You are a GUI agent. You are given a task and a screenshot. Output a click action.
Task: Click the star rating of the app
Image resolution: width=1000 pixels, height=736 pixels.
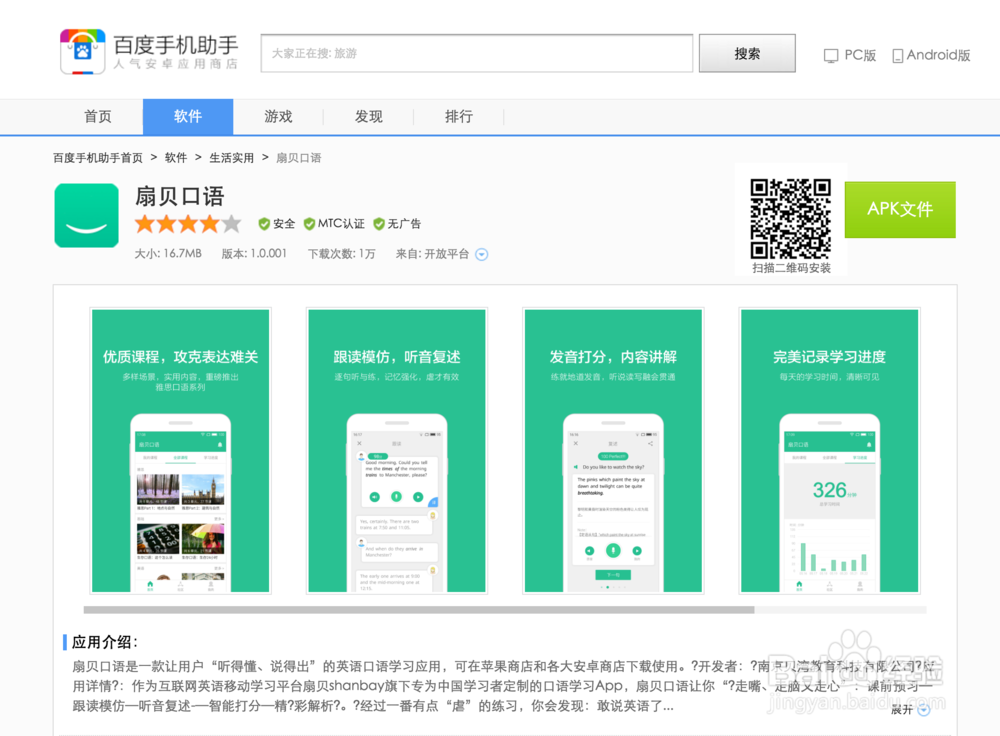pyautogui.click(x=188, y=224)
